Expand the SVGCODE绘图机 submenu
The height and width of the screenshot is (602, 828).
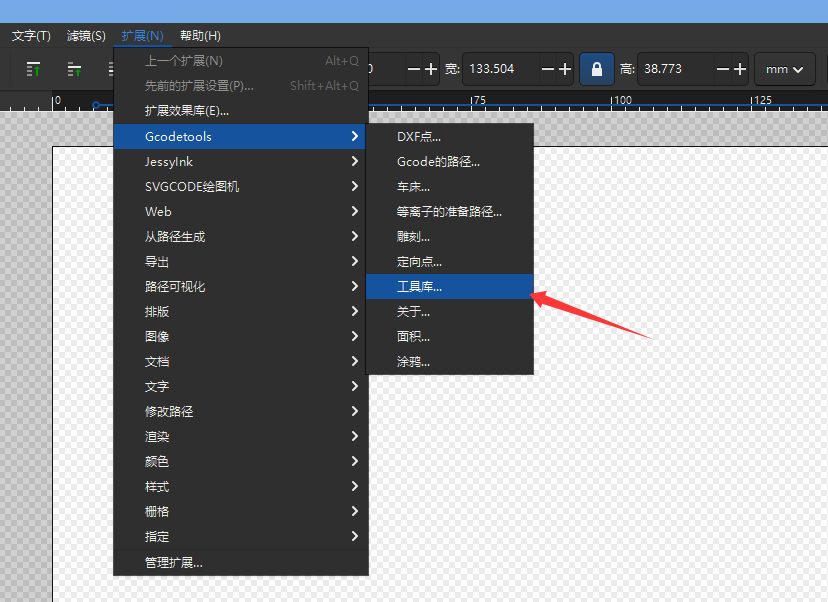pyautogui.click(x=240, y=187)
